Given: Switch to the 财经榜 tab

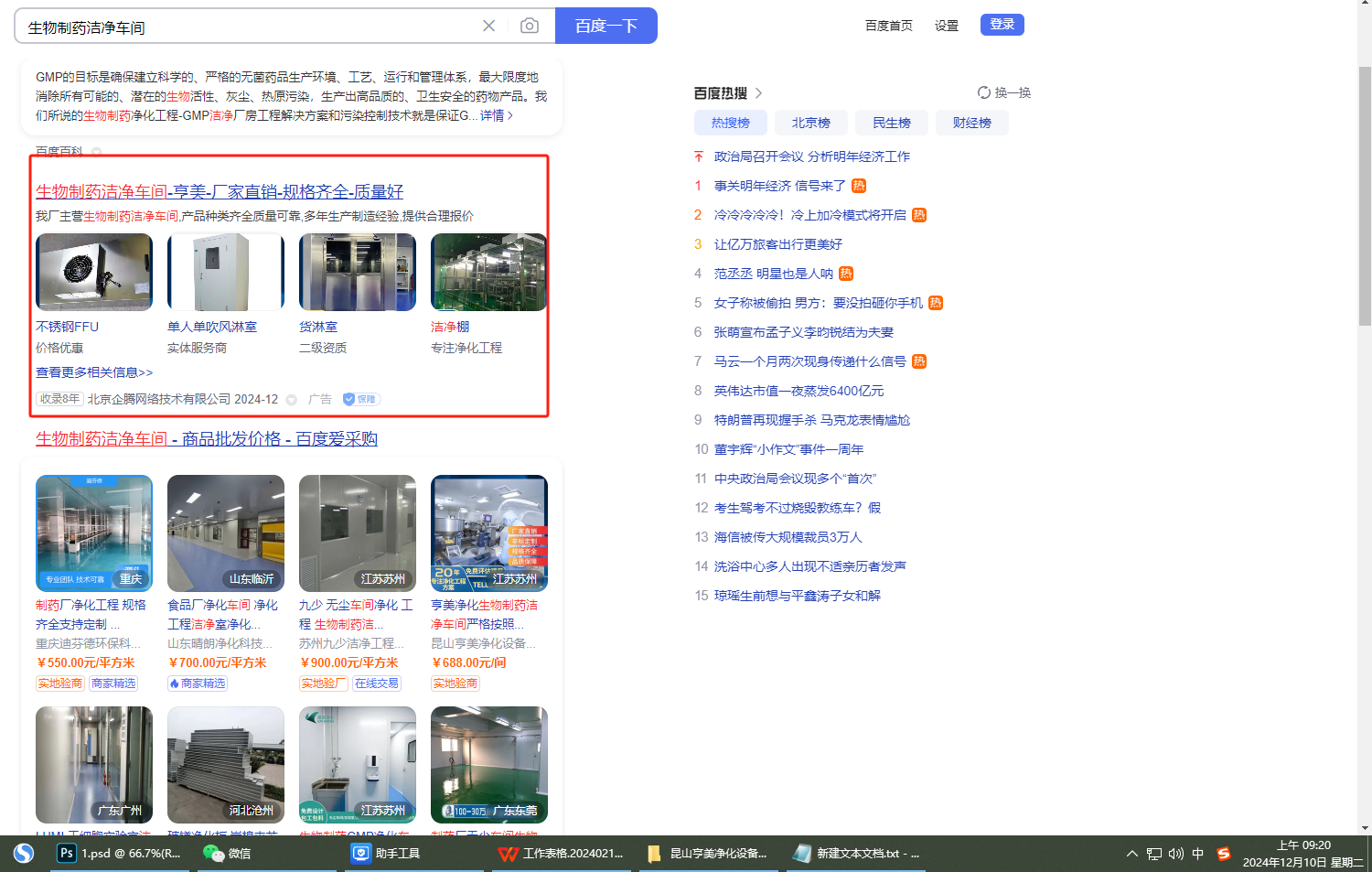Looking at the screenshot, I should click(972, 123).
